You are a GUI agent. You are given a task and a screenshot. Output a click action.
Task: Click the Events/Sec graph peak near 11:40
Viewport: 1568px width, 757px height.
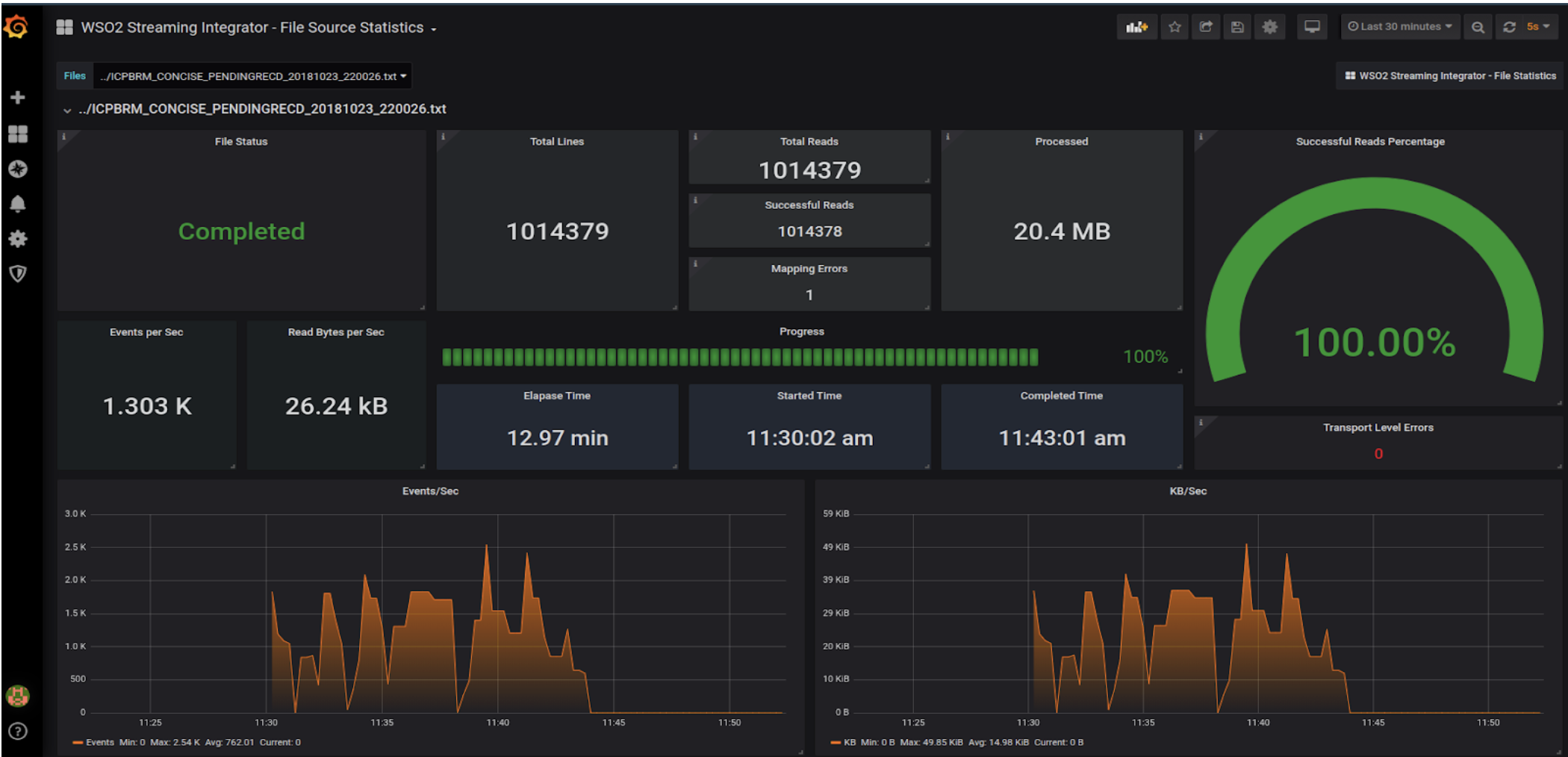point(487,546)
